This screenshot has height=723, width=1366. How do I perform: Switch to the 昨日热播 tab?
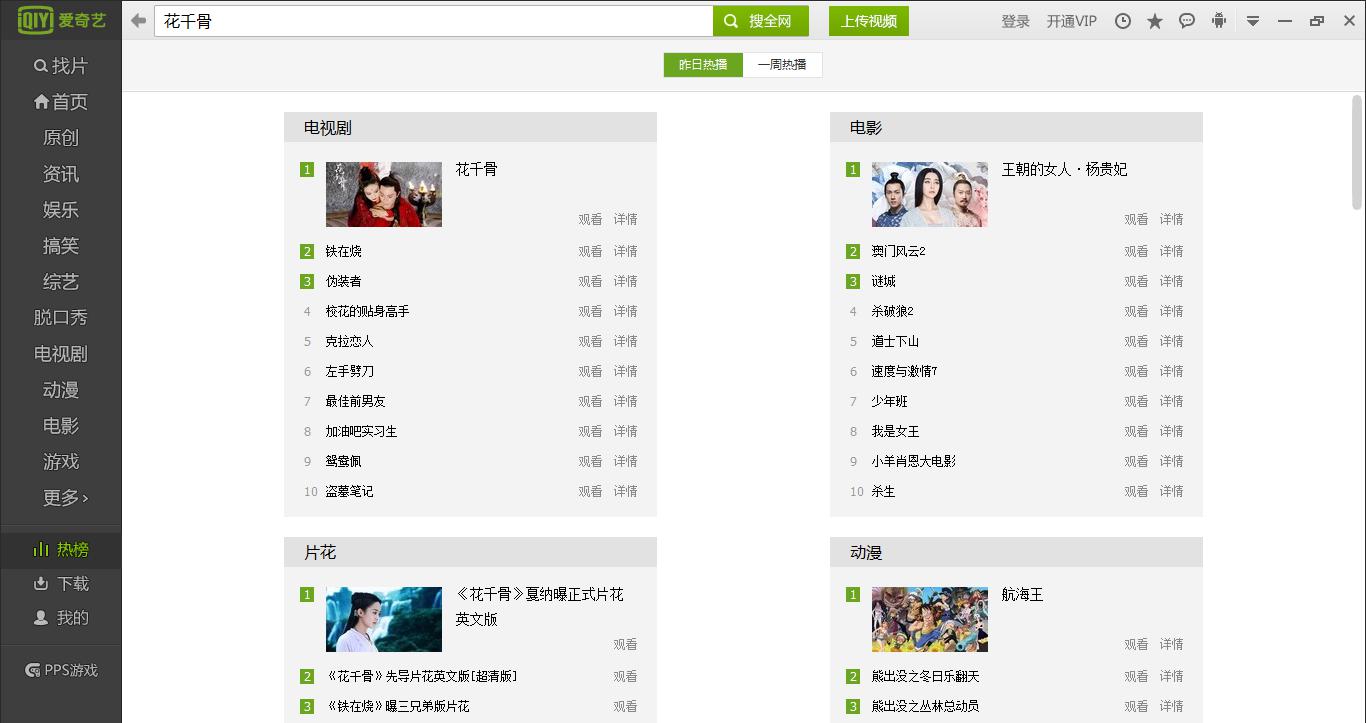tap(703, 65)
